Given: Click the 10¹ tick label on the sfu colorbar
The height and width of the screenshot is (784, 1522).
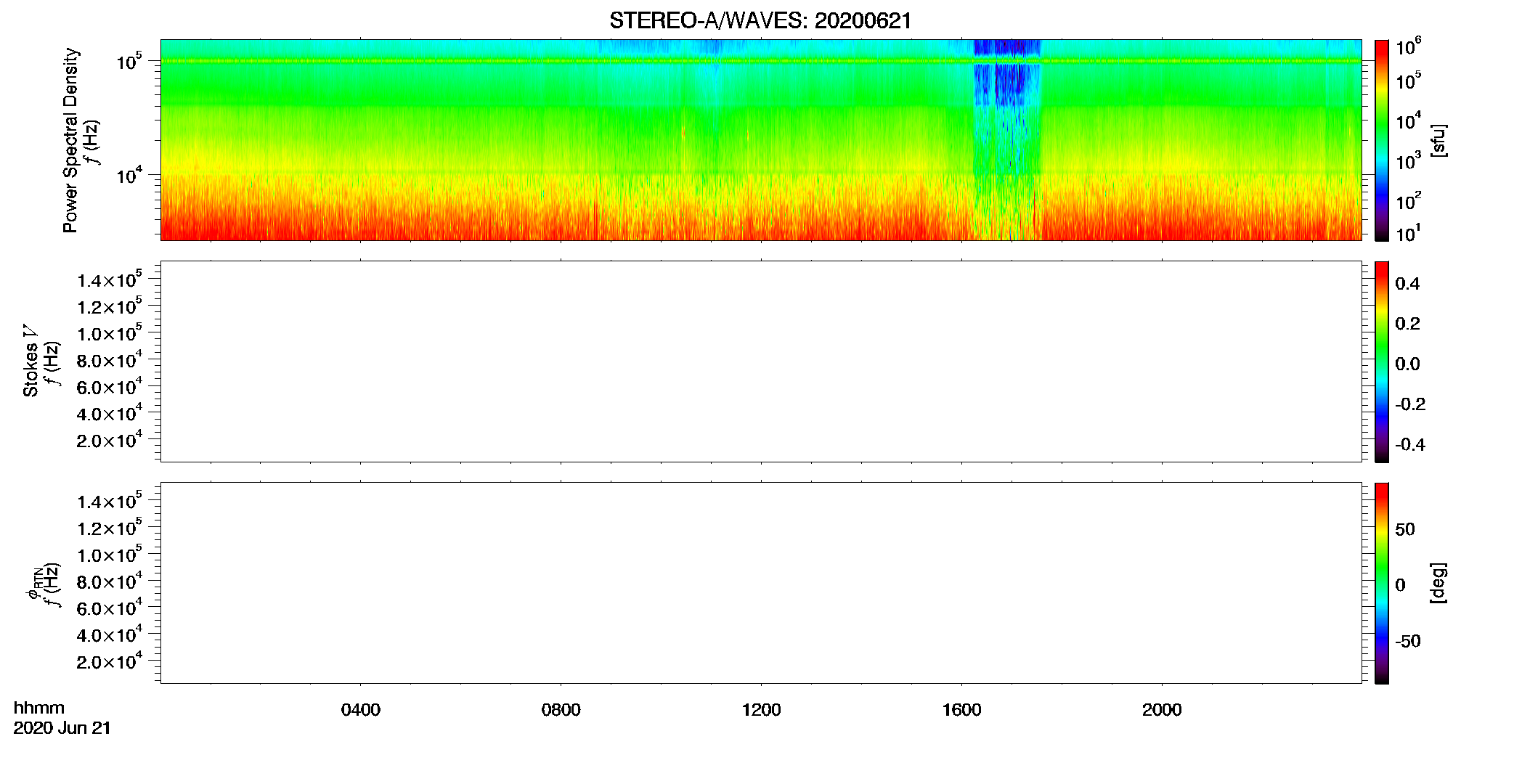Looking at the screenshot, I should pos(1408,234).
